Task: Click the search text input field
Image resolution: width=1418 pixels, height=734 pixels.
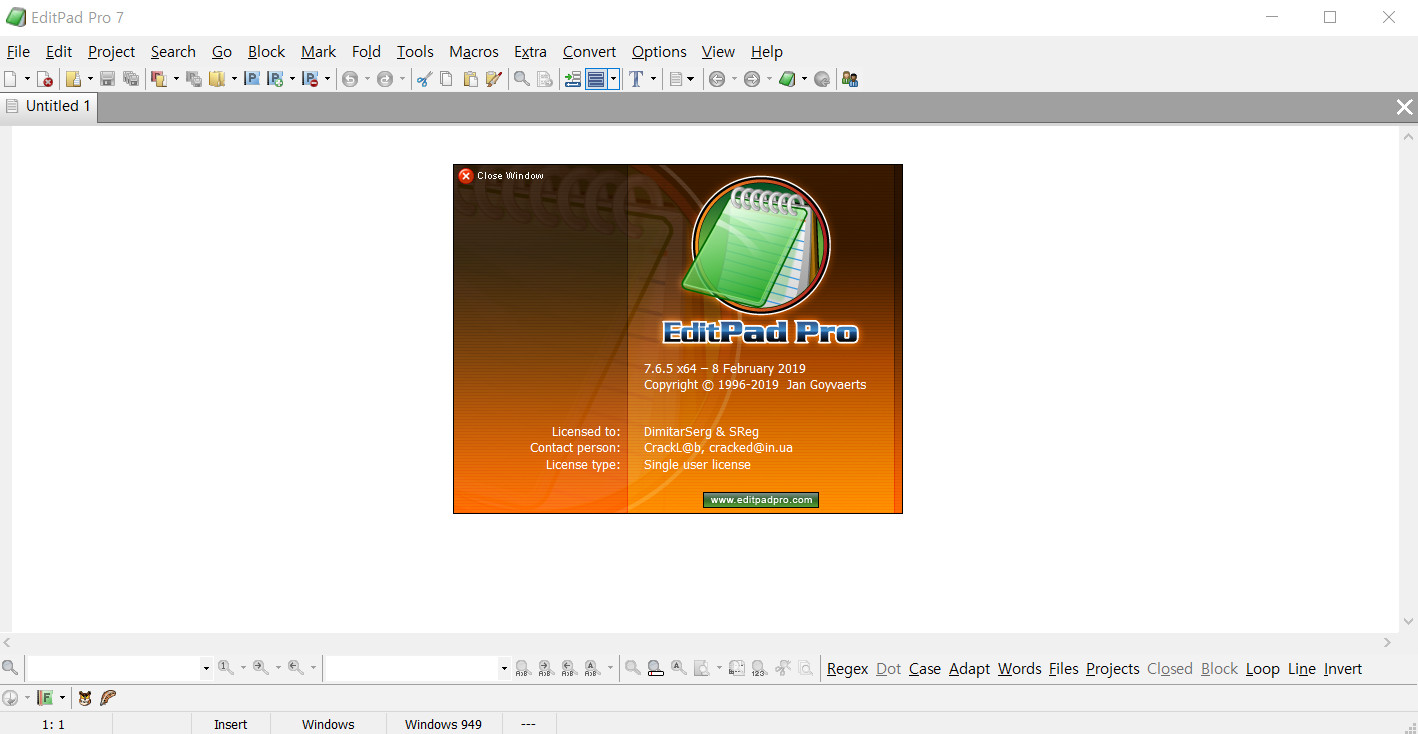Action: click(113, 668)
